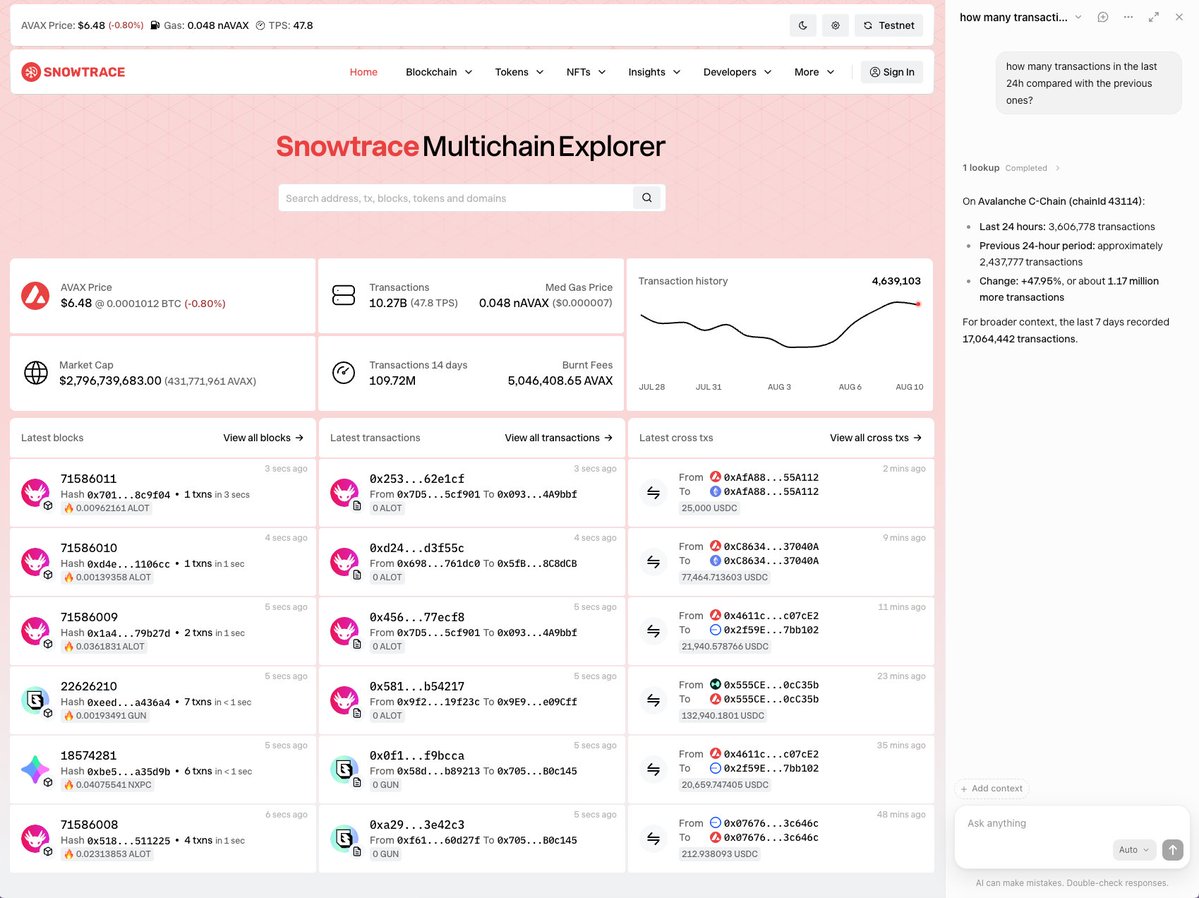Click the Sign In button

coord(892,72)
